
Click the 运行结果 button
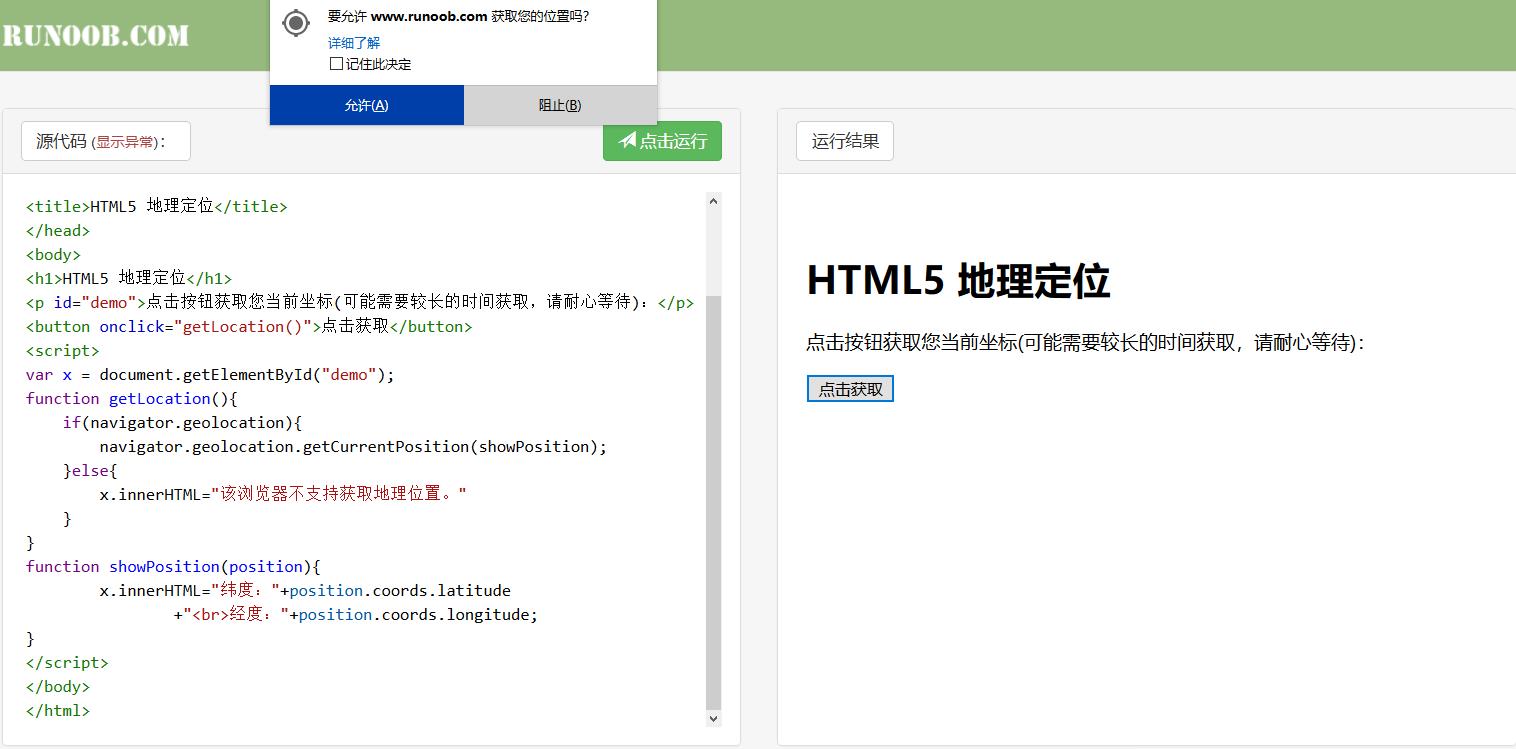click(x=845, y=141)
